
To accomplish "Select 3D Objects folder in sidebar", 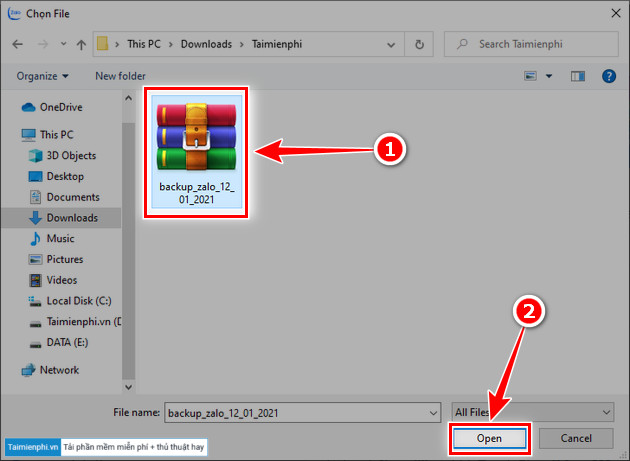I will [x=71, y=155].
